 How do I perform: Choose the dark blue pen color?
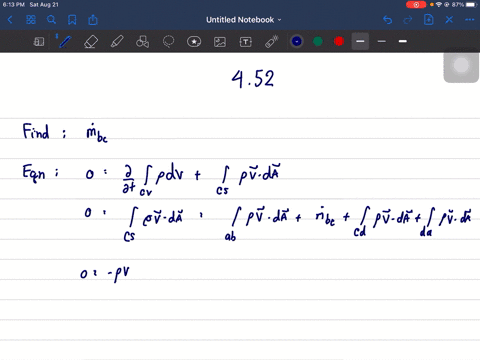pyautogui.click(x=297, y=41)
